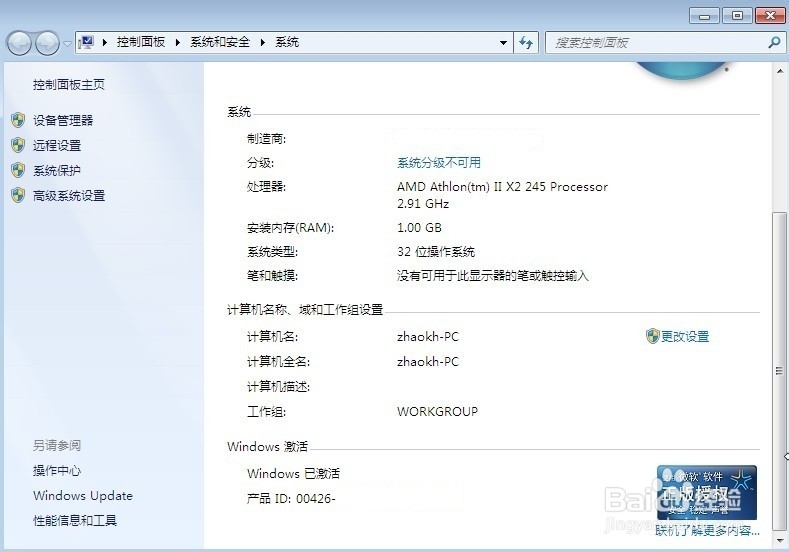
Task: Click shield icon beside 远程设置
Action: (18, 145)
